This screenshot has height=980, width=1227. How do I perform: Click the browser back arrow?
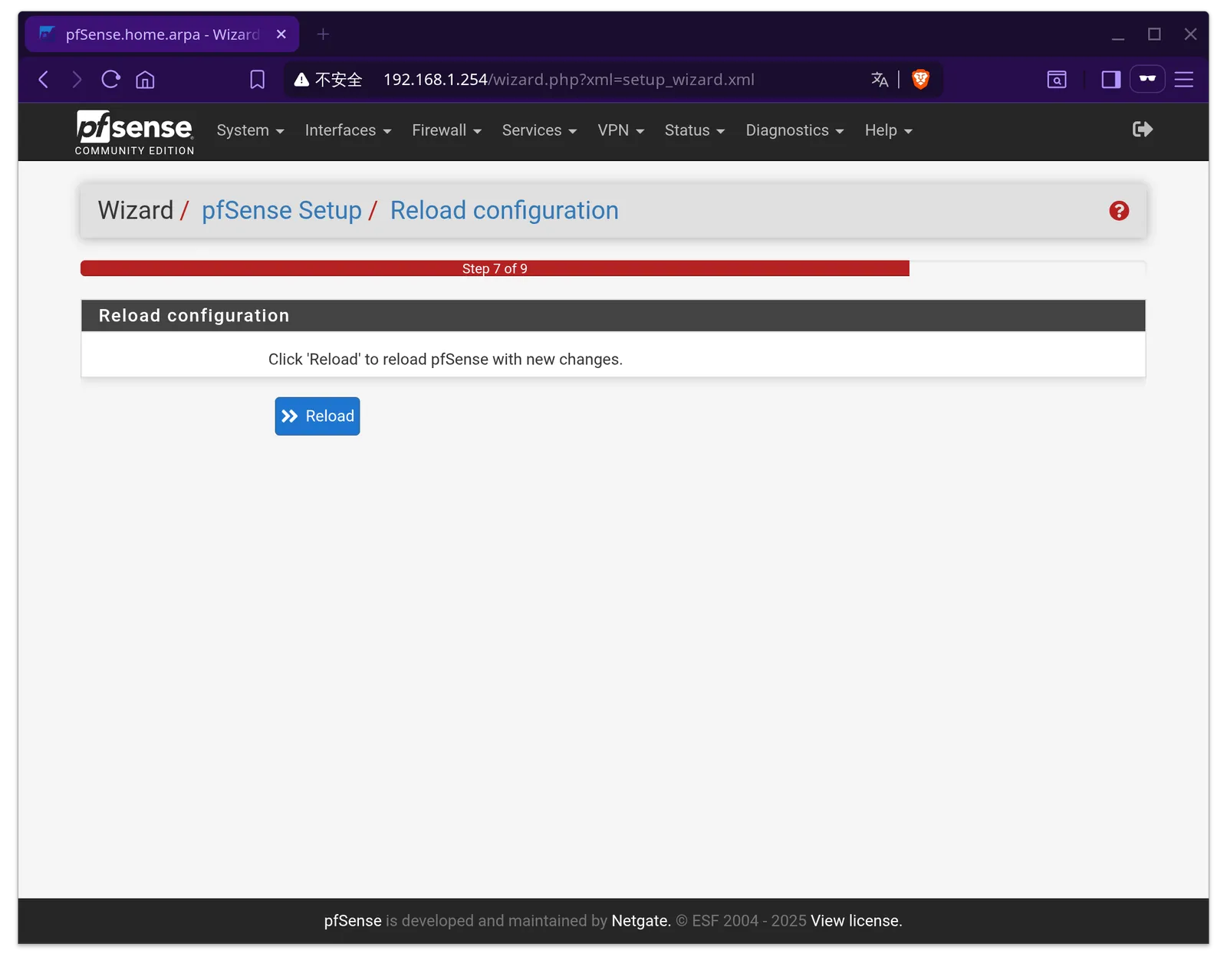point(44,80)
